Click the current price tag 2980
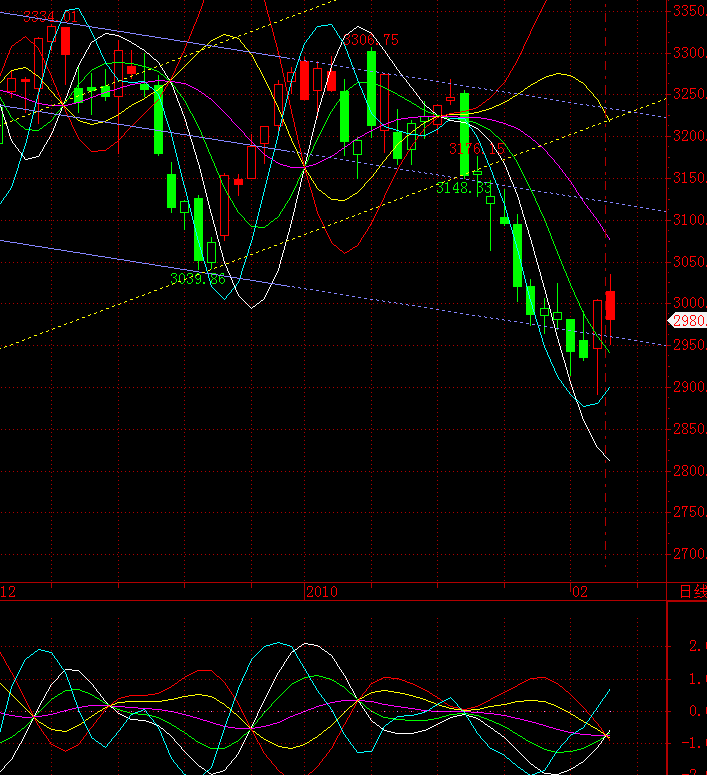Viewport: 707px width, 775px height. (x=688, y=321)
